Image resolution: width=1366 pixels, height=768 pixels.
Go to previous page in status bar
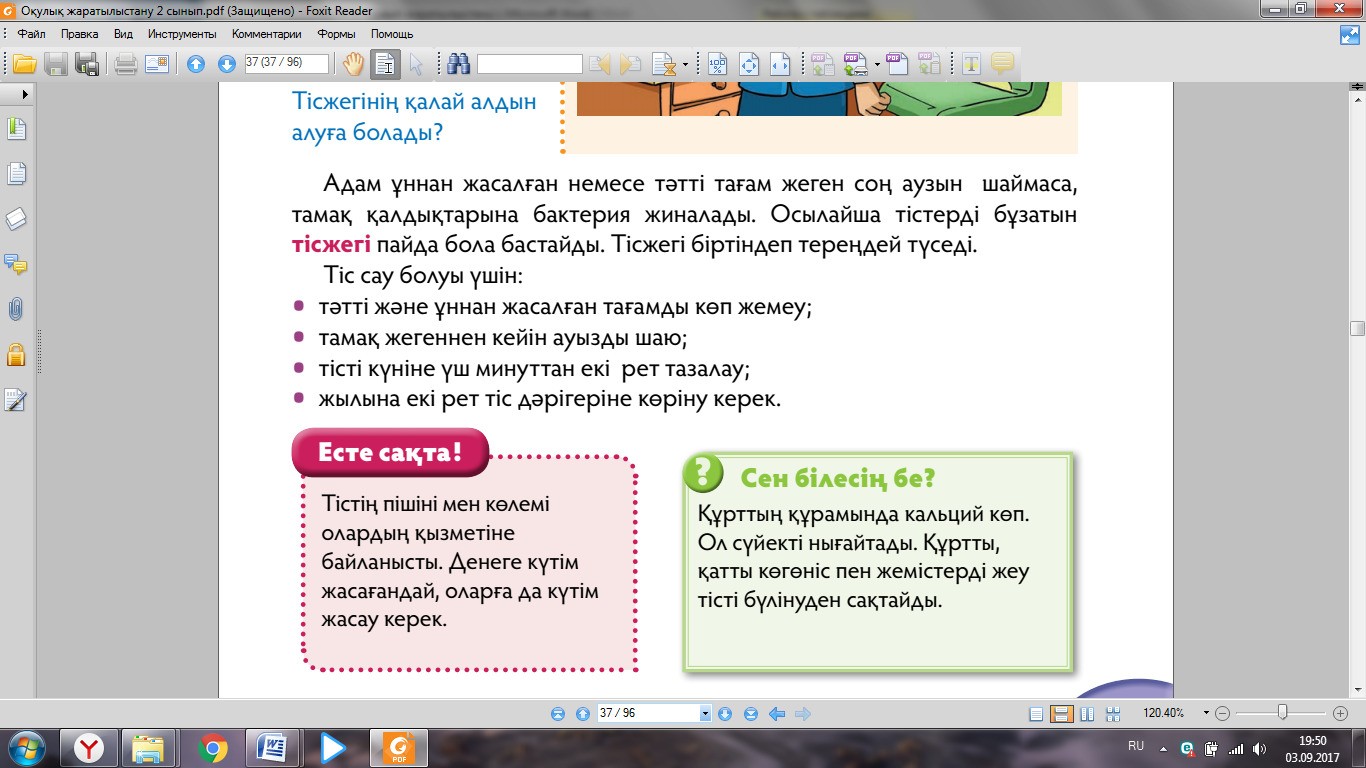coord(583,714)
